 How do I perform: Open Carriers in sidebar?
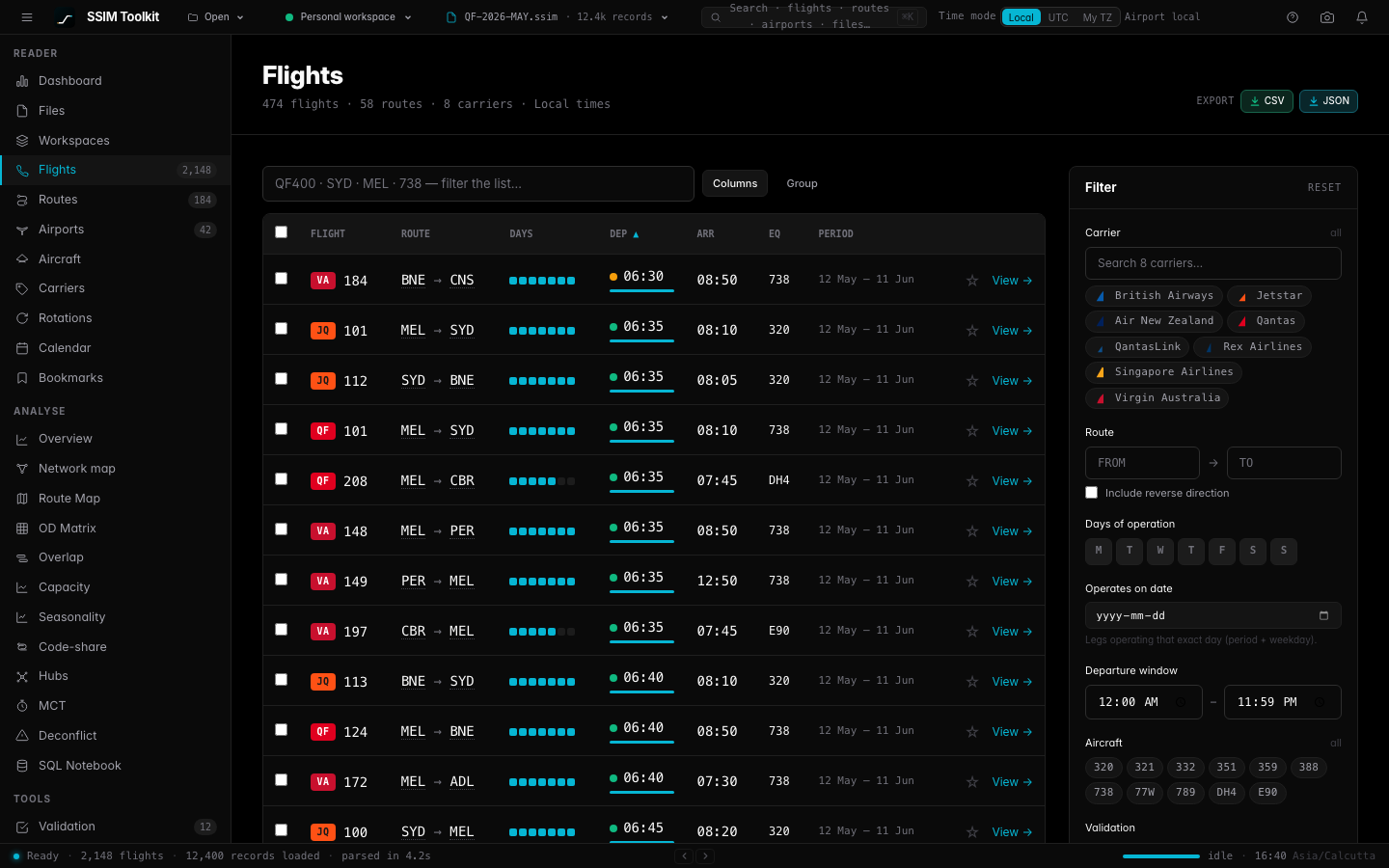[115, 288]
